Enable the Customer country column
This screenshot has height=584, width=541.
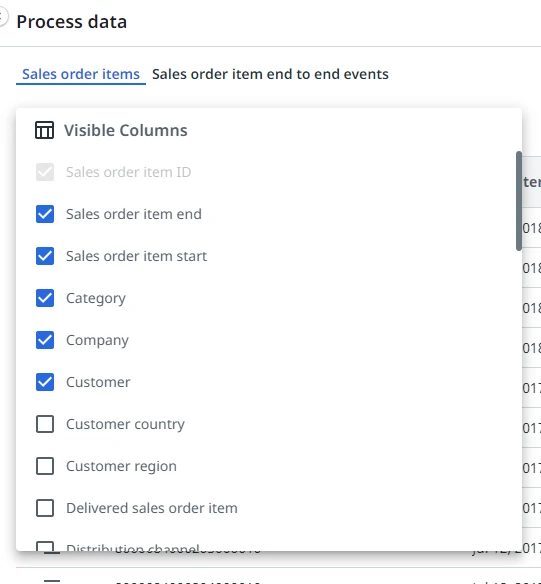(x=45, y=424)
